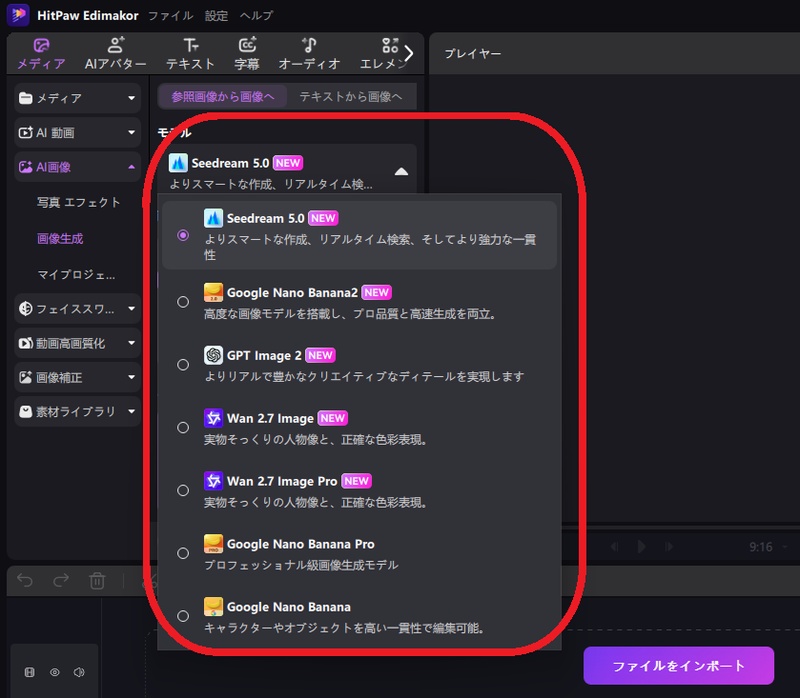800x698 pixels.
Task: Click the AI画像 icon in sidebar
Action: click(x=25, y=167)
